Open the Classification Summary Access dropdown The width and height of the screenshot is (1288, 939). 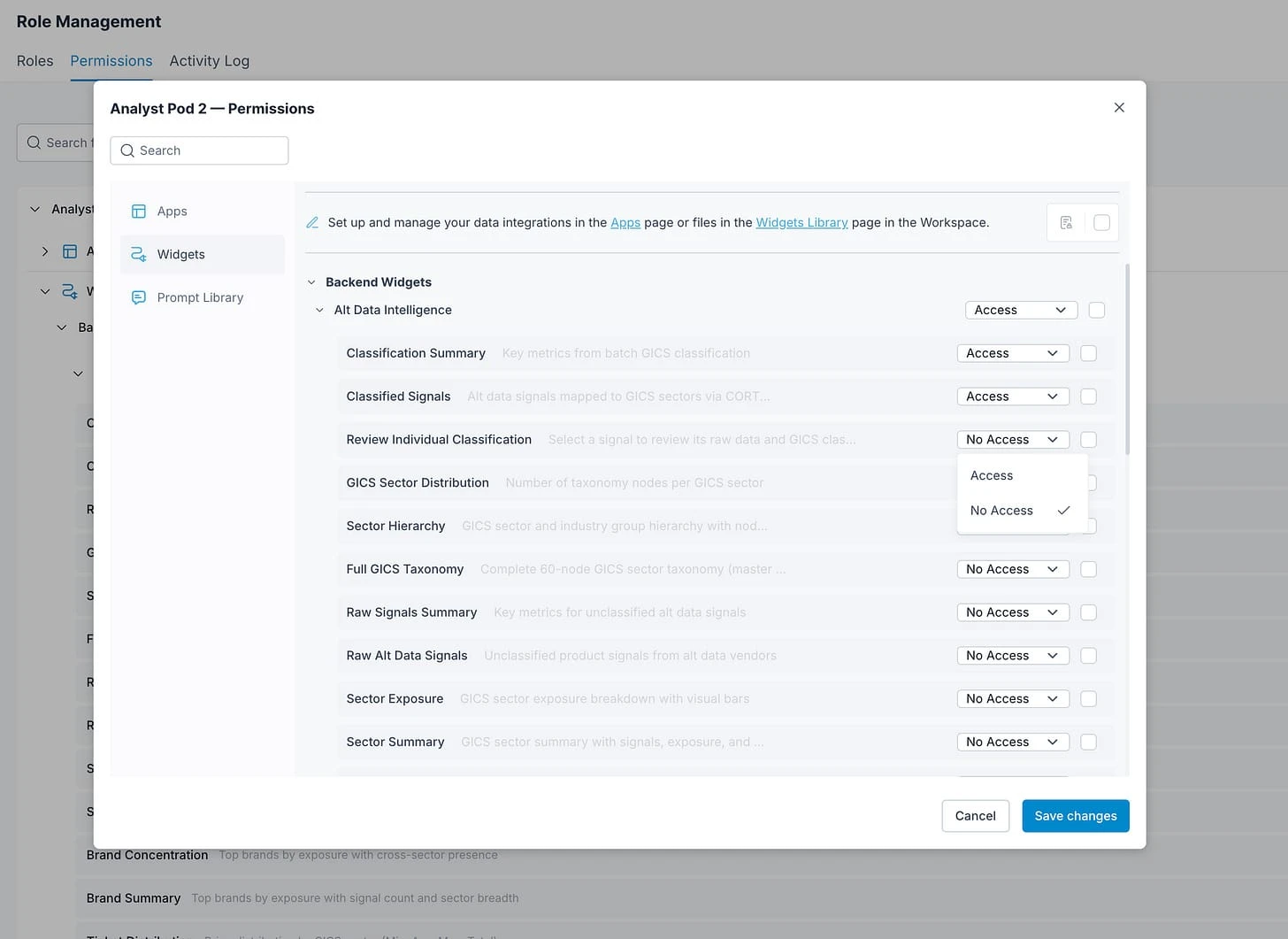[x=1012, y=352]
